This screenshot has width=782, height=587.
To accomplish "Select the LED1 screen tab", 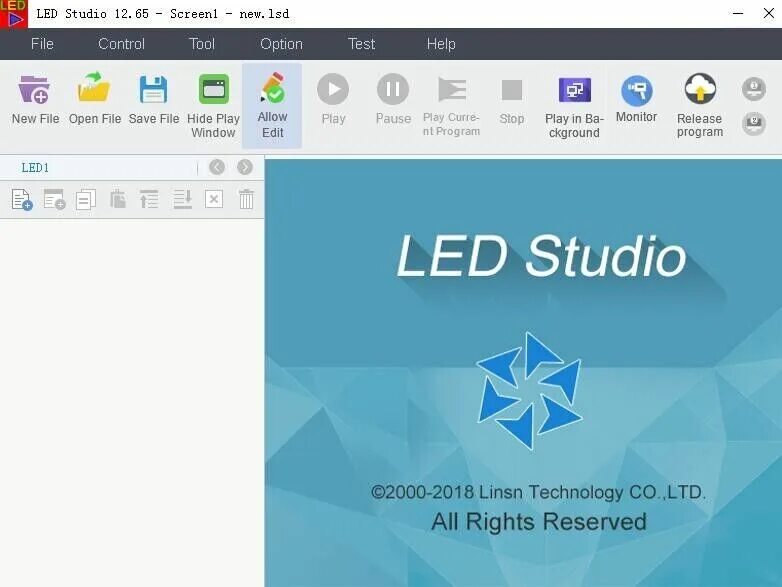I will 35,168.
